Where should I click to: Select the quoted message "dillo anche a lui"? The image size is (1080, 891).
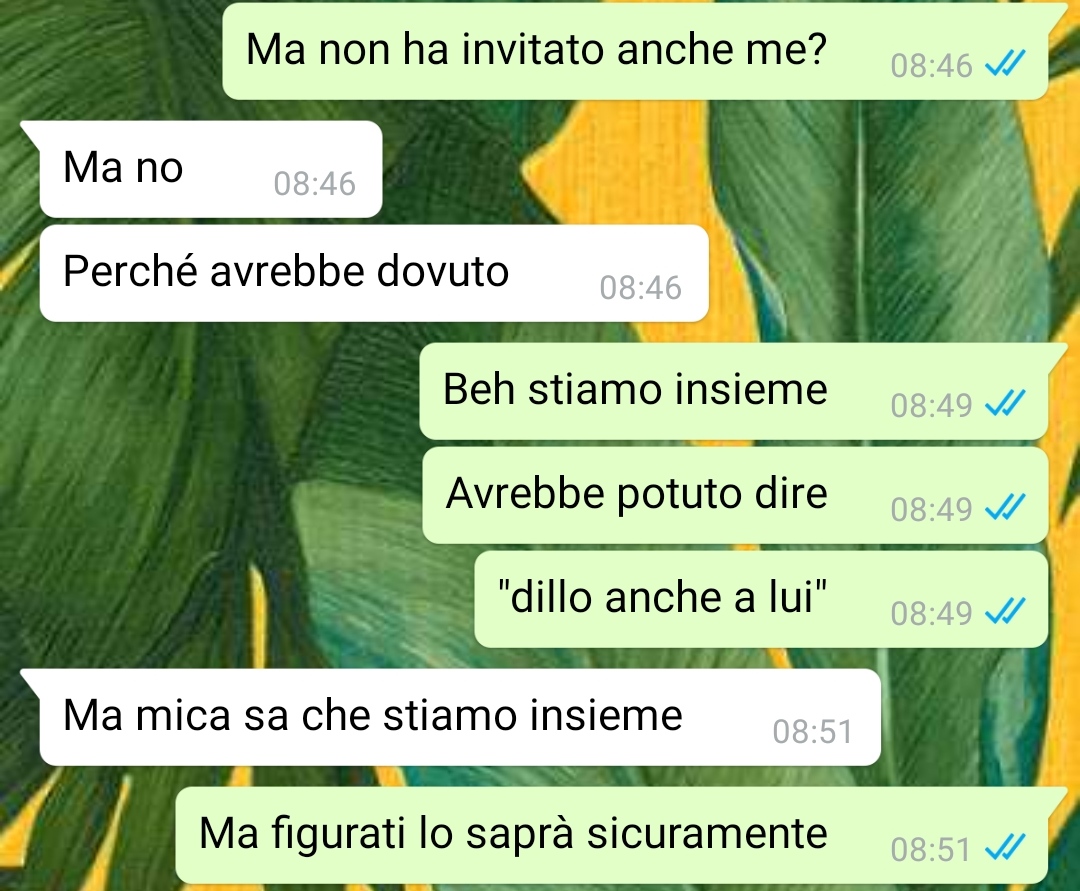(761, 599)
